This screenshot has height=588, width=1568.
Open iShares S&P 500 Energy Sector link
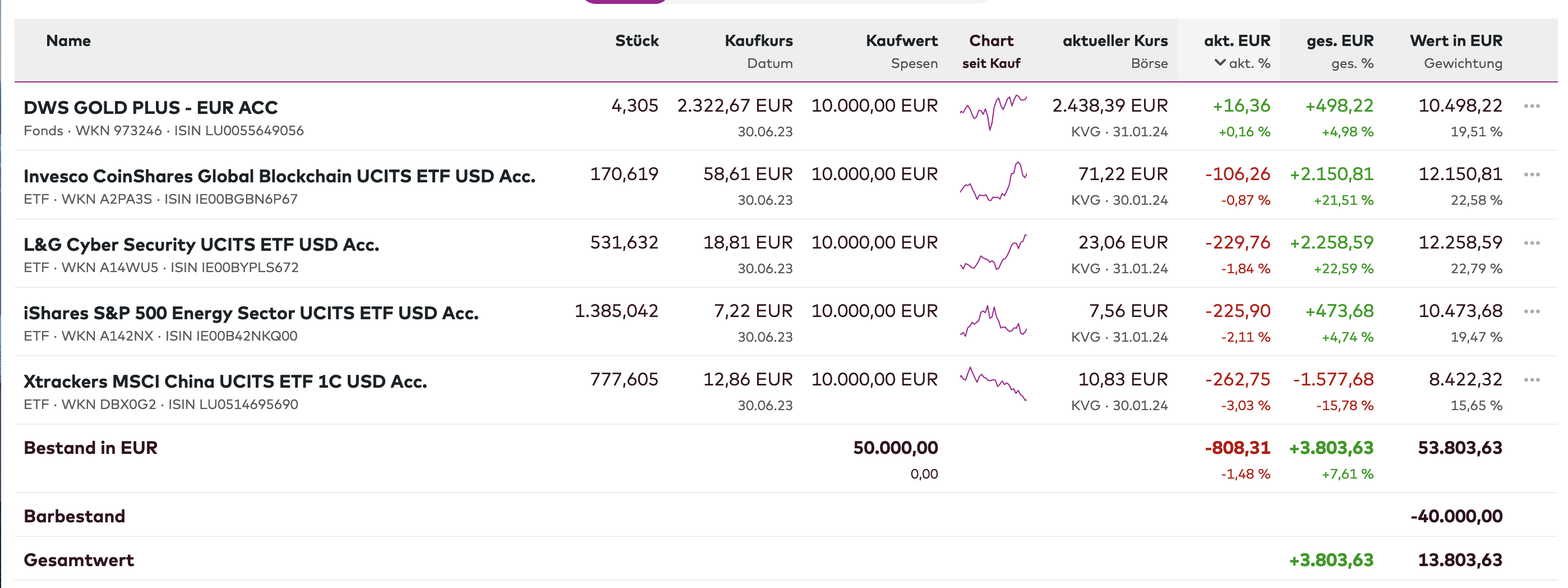click(x=251, y=313)
